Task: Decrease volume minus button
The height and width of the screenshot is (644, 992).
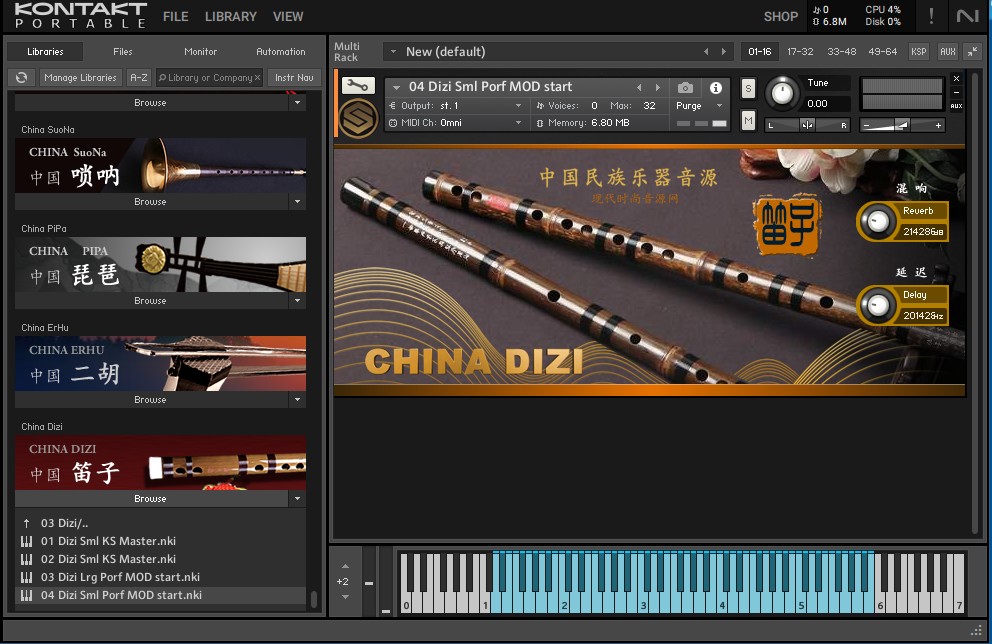Action: (x=867, y=125)
